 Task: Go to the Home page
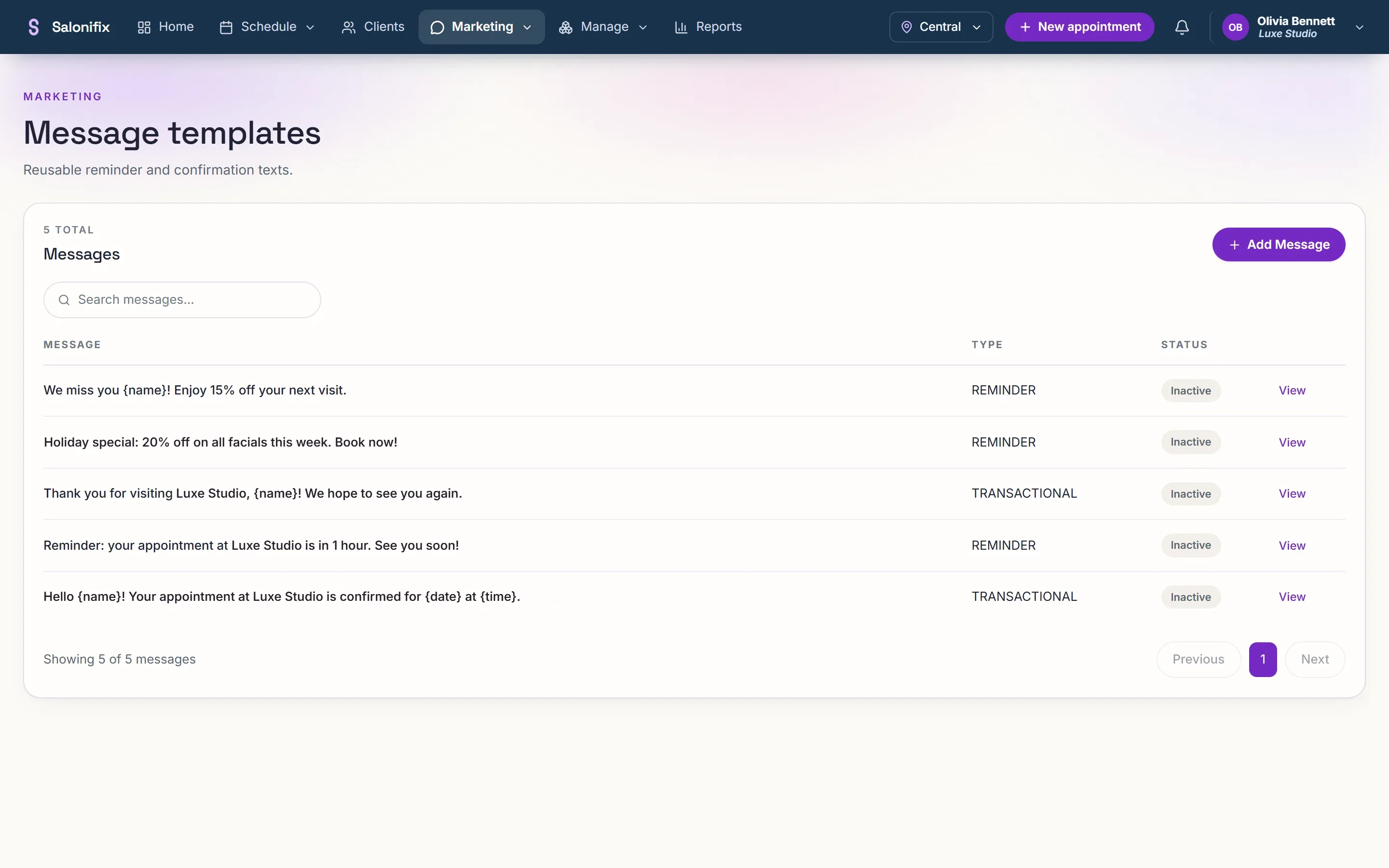[165, 27]
